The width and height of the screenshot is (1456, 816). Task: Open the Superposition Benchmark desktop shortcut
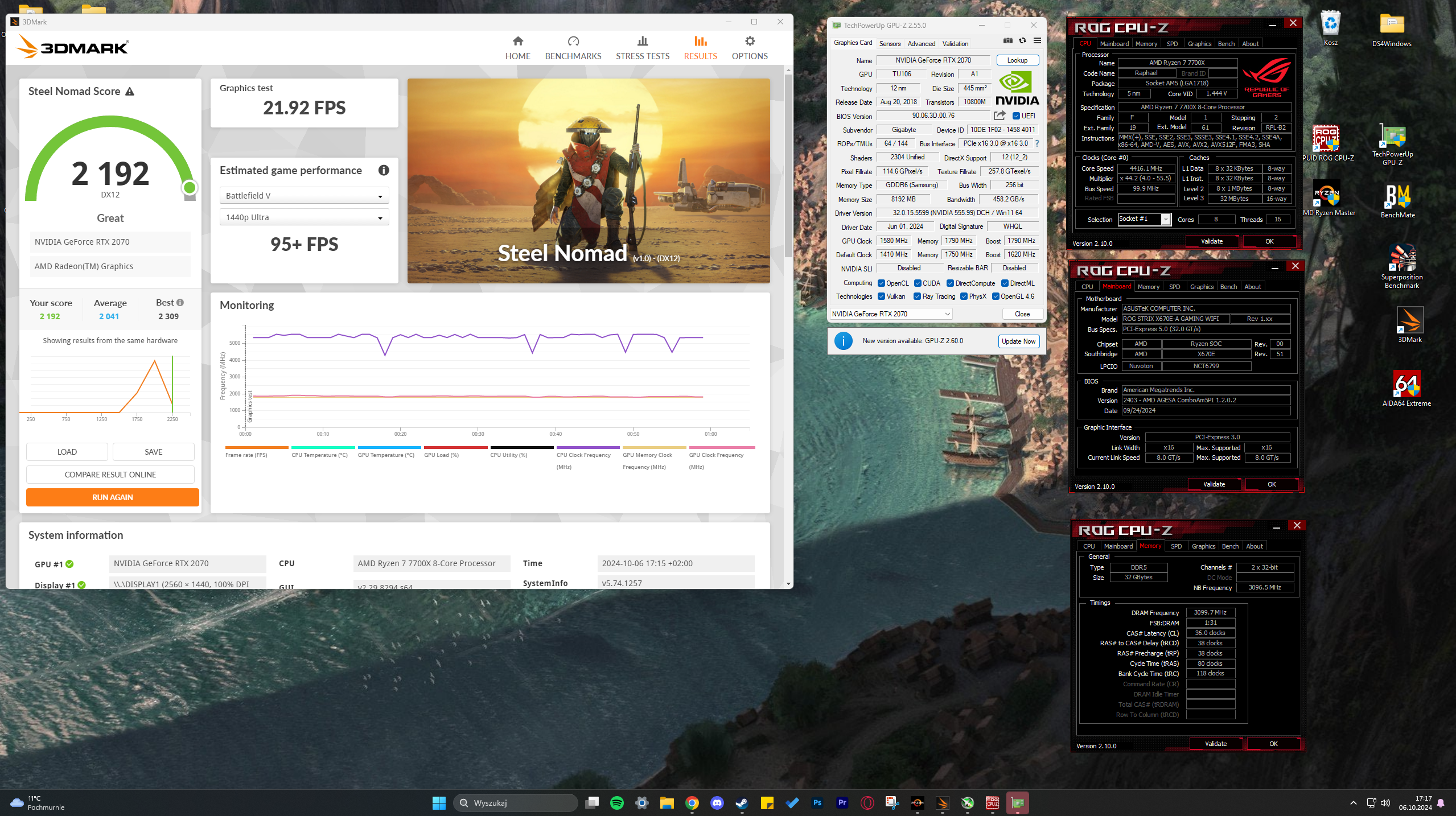point(1401,266)
